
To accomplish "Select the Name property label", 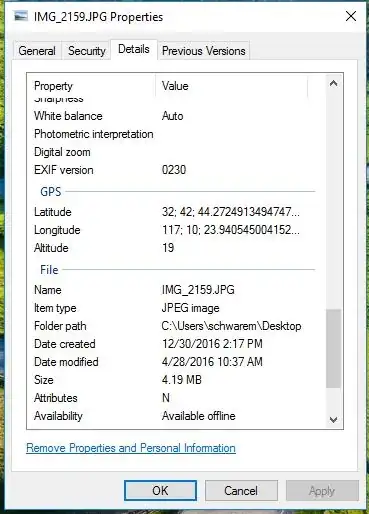I will pyautogui.click(x=48, y=290).
